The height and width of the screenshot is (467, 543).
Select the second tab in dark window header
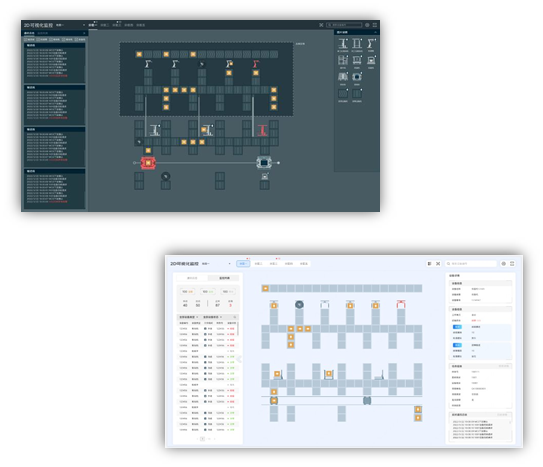point(105,25)
